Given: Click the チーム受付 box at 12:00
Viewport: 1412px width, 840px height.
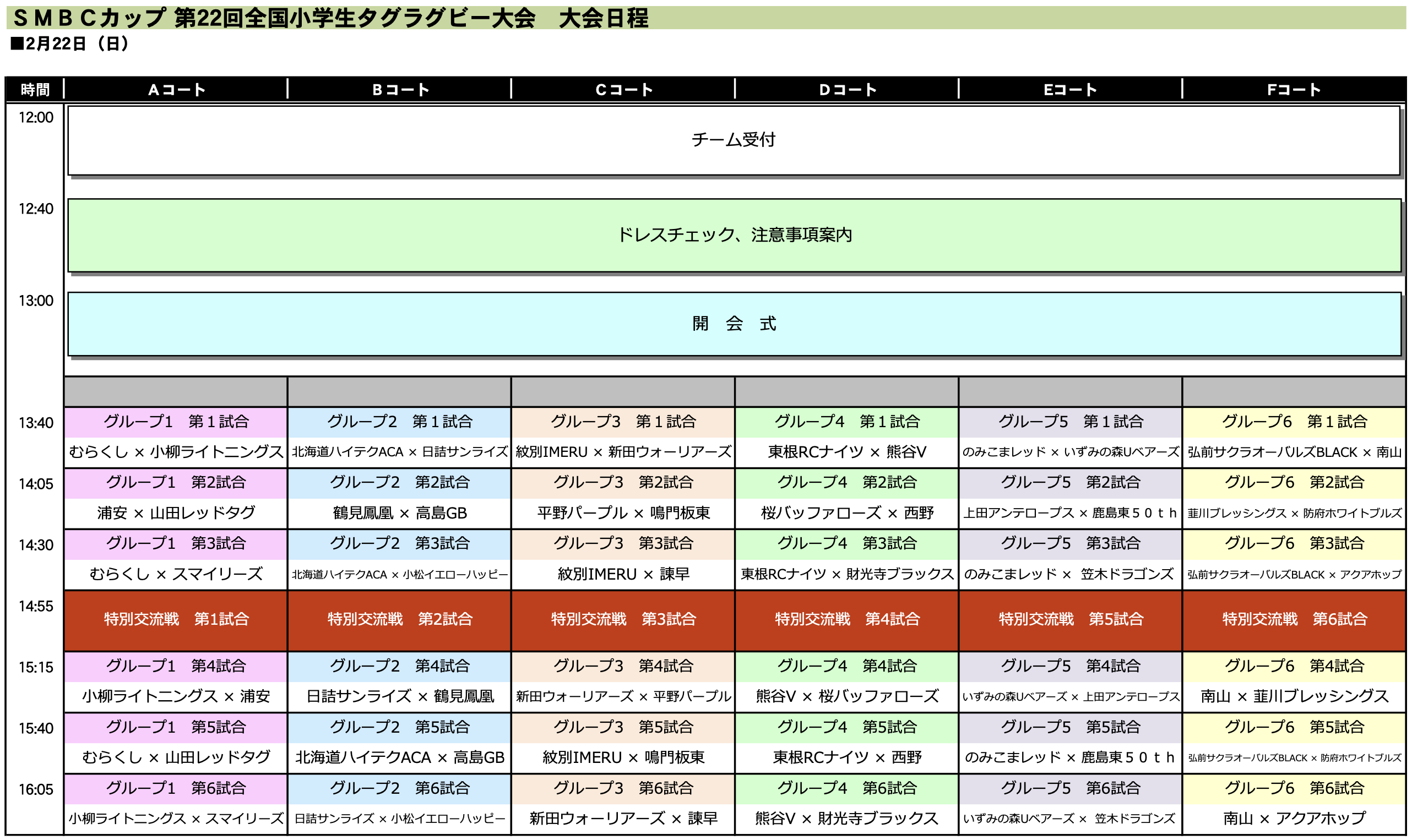Looking at the screenshot, I should [x=733, y=140].
